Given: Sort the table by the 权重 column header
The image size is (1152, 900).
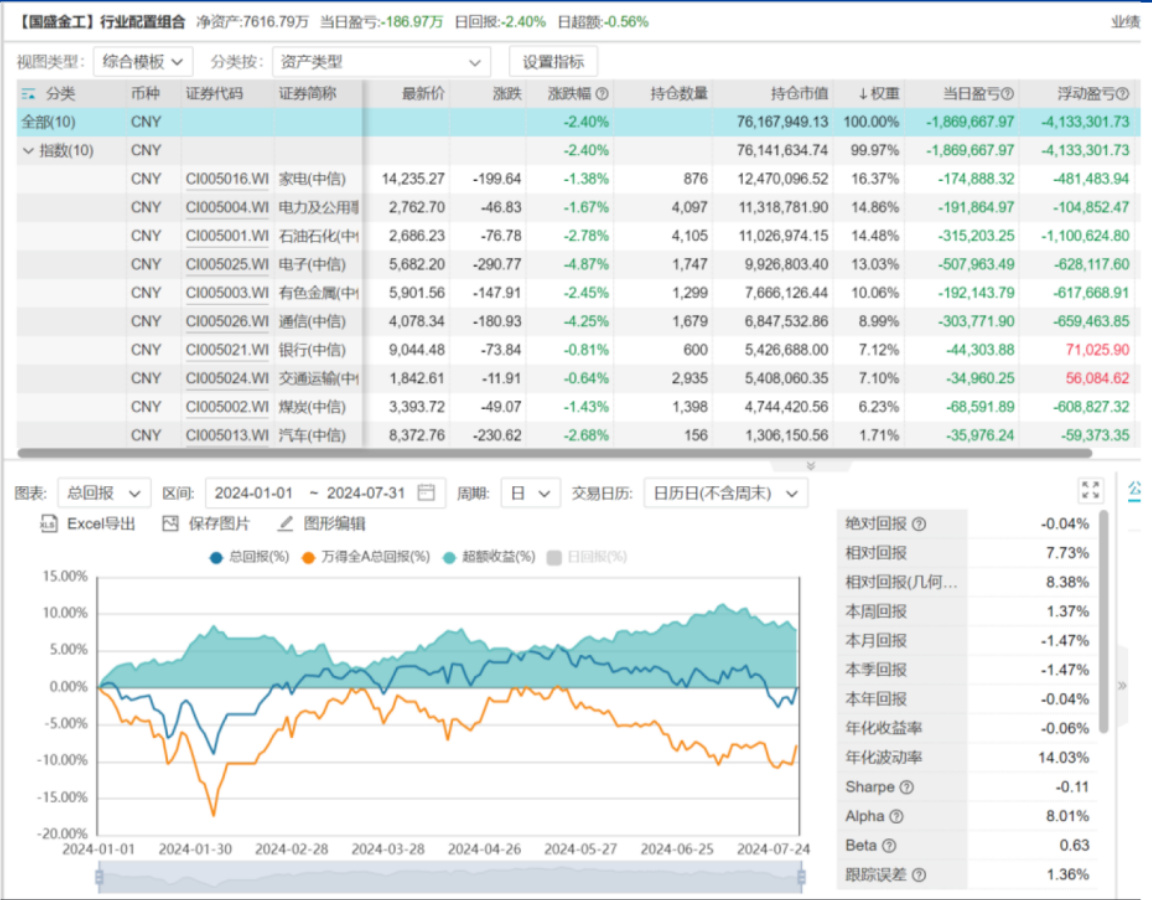Looking at the screenshot, I should [879, 94].
